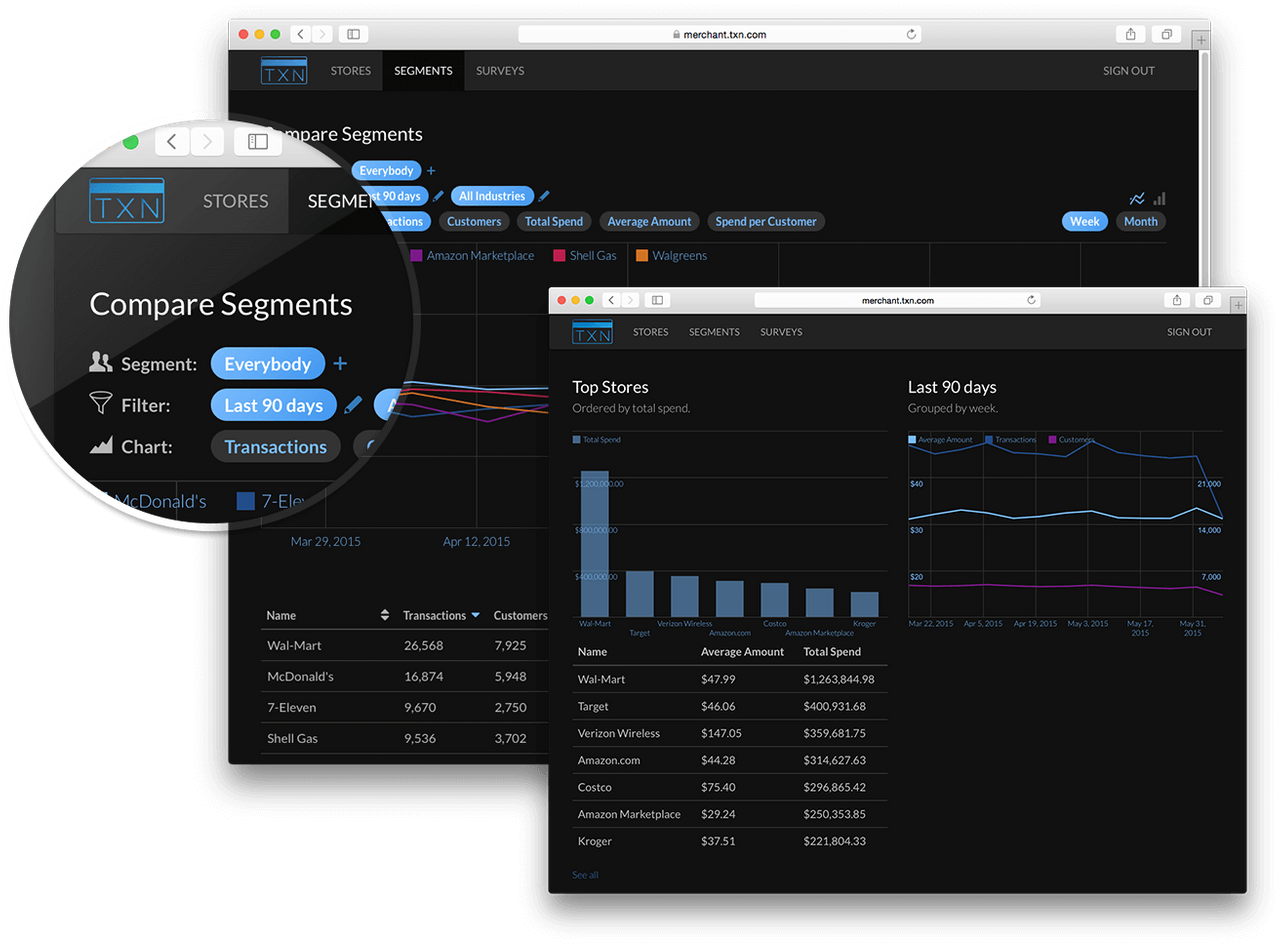The width and height of the screenshot is (1280, 944).
Task: Click the TXN logo in the back Segments window
Action: pos(284,71)
